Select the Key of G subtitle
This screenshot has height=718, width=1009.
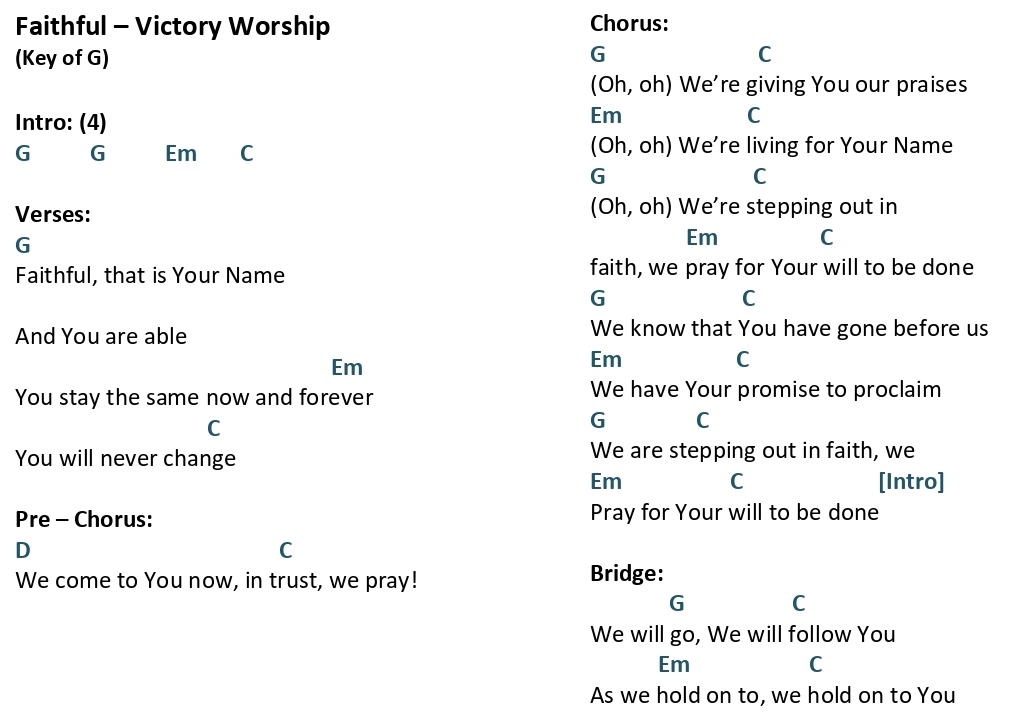pyautogui.click(x=62, y=58)
